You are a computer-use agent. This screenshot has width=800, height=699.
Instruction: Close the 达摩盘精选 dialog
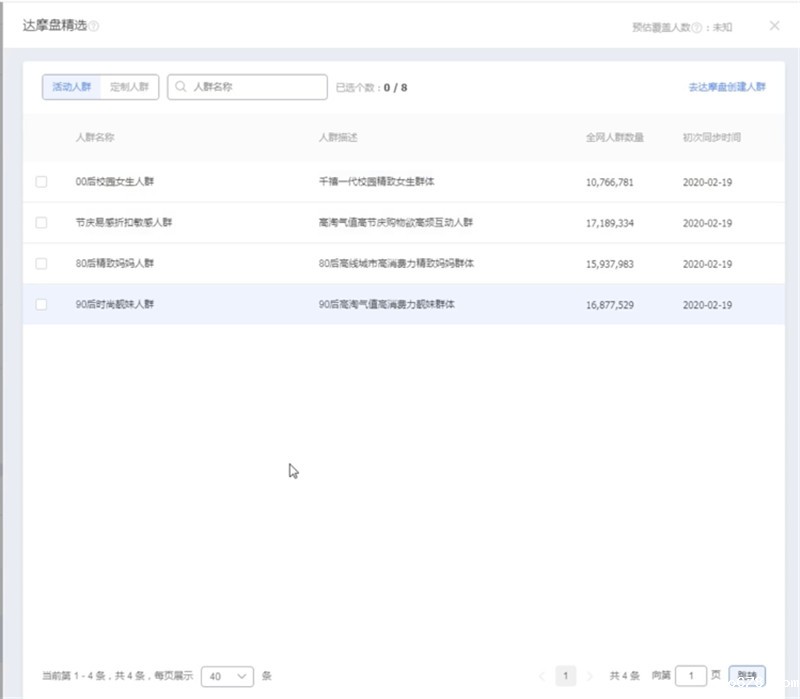775,27
